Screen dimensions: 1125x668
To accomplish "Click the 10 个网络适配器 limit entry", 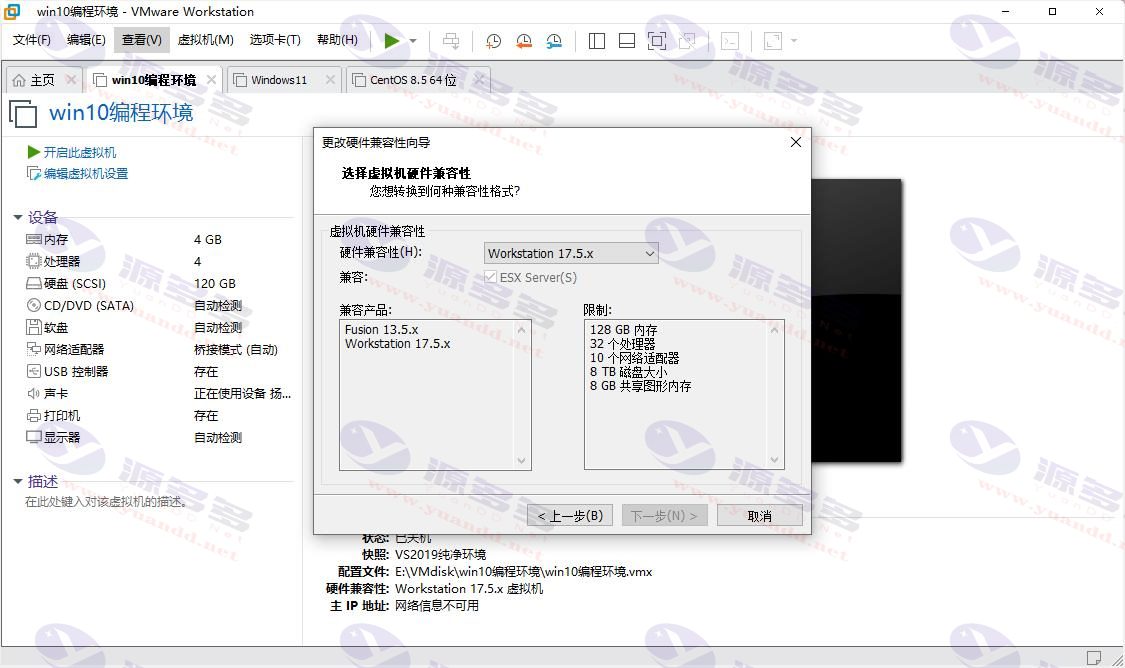I will coord(634,357).
